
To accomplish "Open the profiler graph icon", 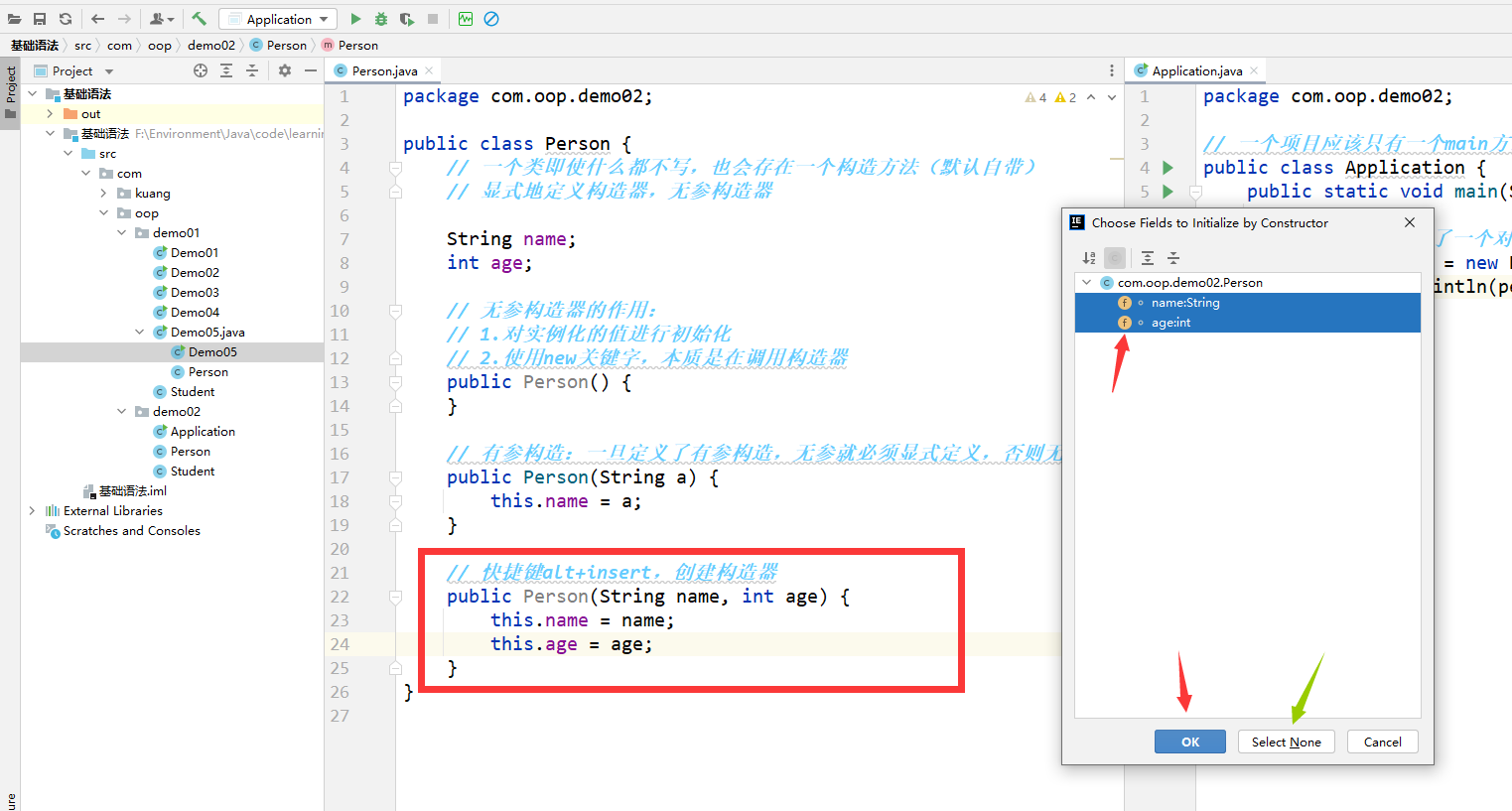I will point(466,19).
